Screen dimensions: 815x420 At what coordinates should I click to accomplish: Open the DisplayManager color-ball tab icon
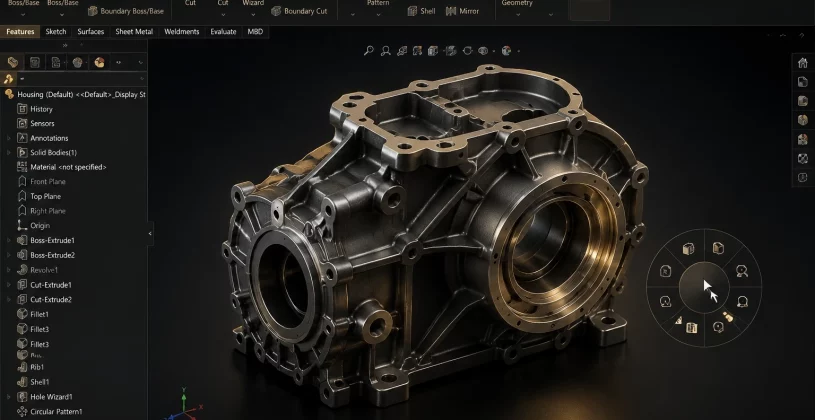[99, 63]
